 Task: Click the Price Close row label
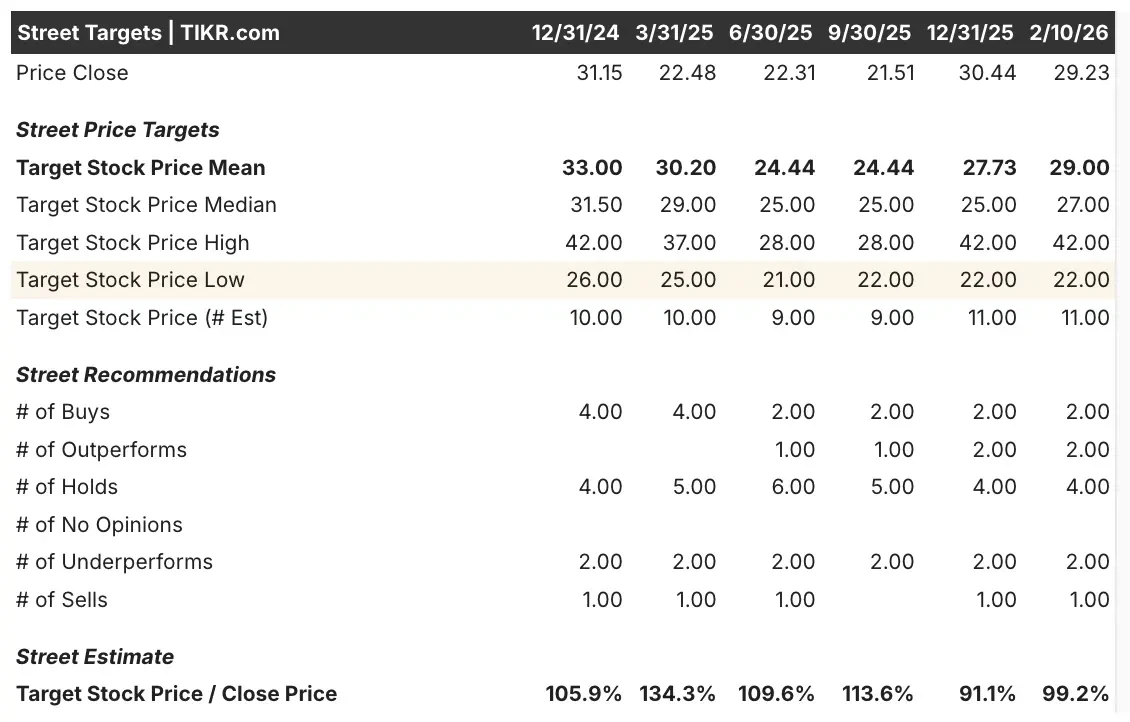(72, 73)
